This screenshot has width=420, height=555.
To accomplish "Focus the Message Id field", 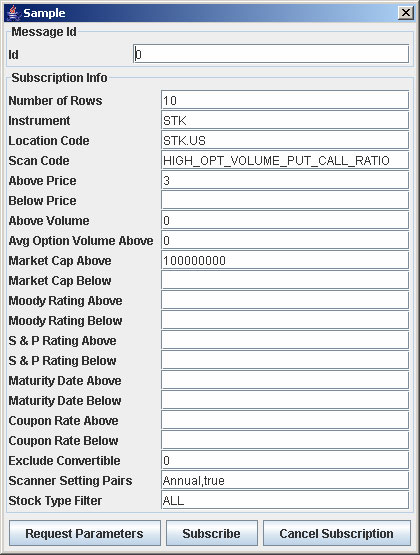I will point(271,54).
